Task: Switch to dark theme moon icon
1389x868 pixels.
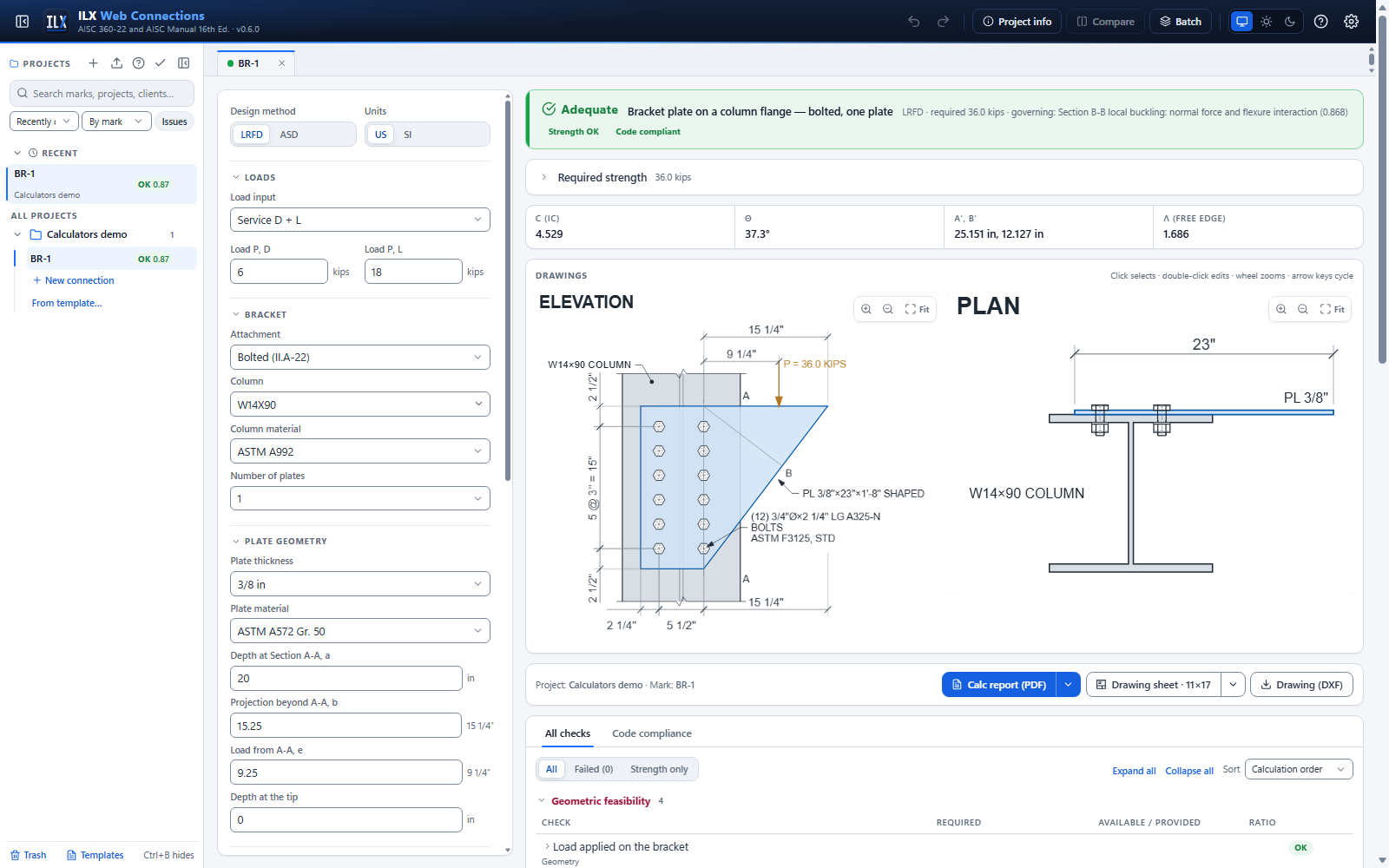Action: (1290, 22)
